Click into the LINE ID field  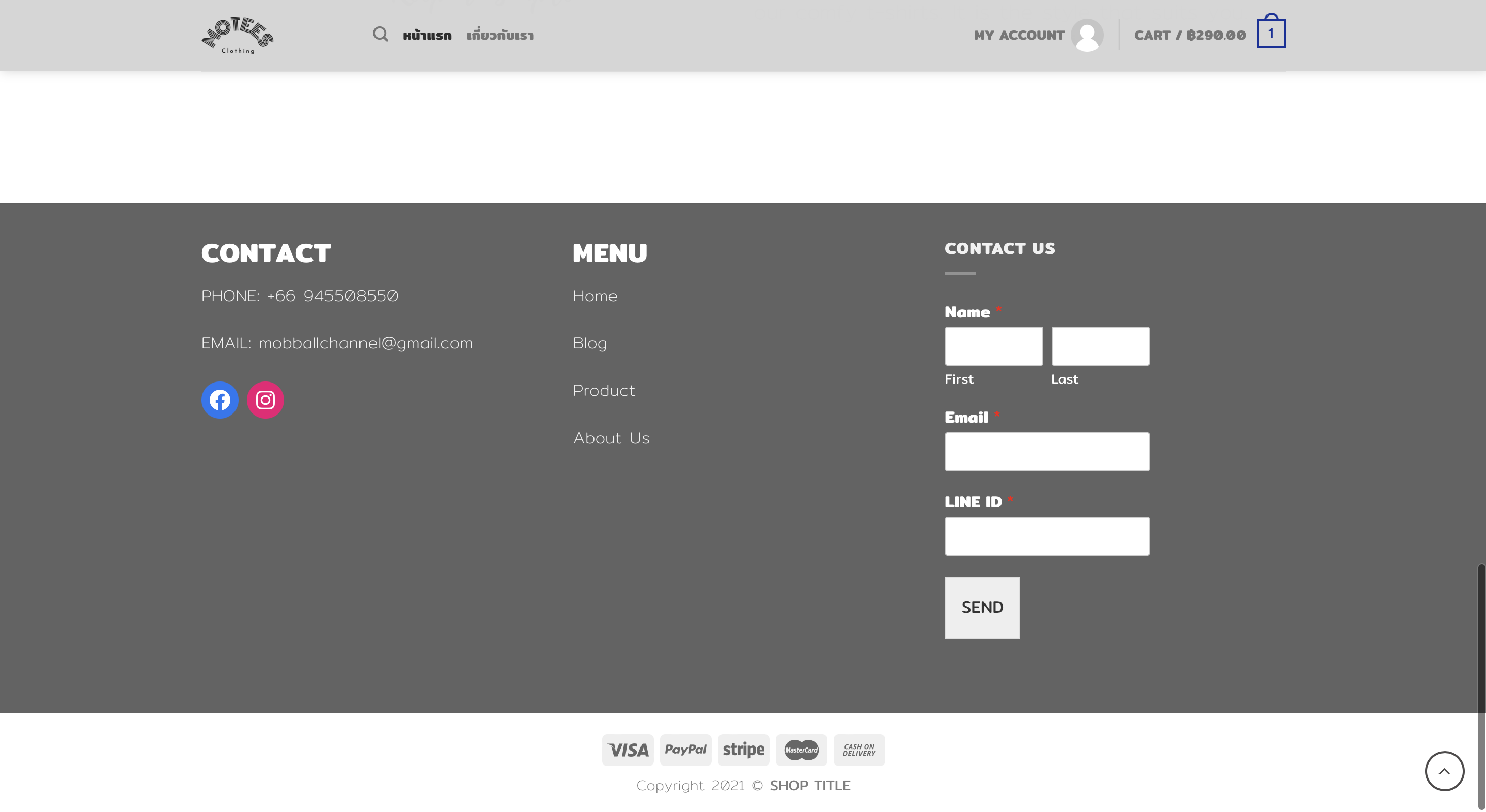[x=1046, y=536]
